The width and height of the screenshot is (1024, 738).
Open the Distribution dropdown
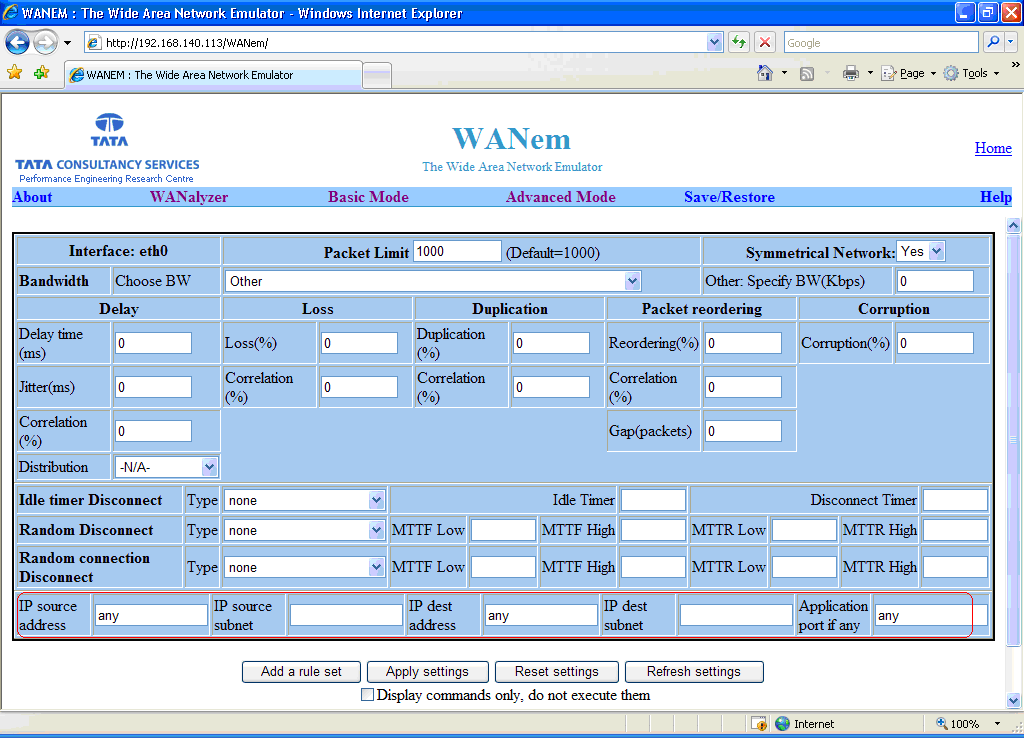(x=166, y=467)
